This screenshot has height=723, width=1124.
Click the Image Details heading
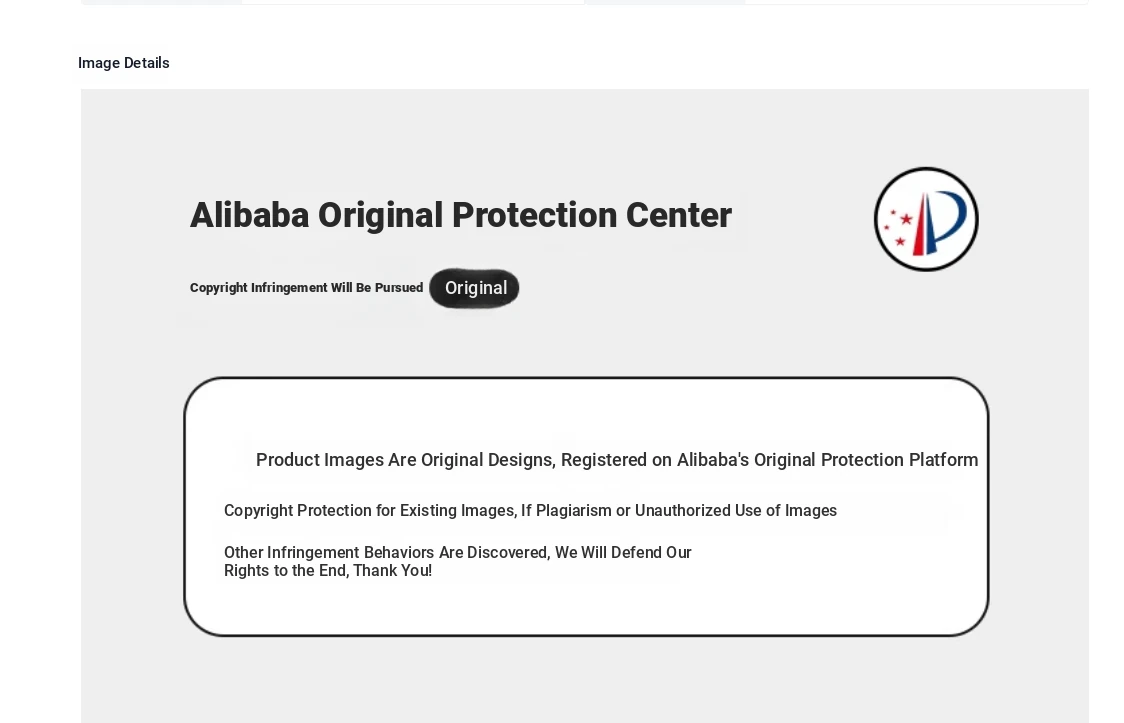pos(124,63)
